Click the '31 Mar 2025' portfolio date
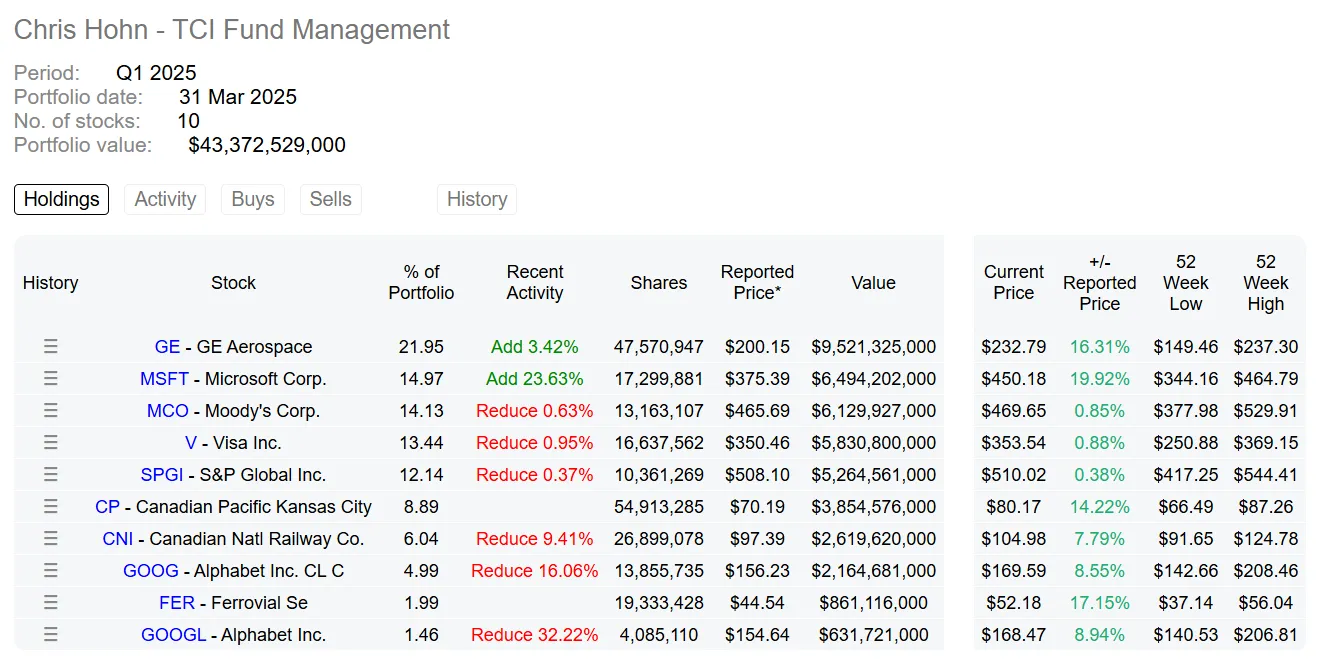 [x=238, y=97]
